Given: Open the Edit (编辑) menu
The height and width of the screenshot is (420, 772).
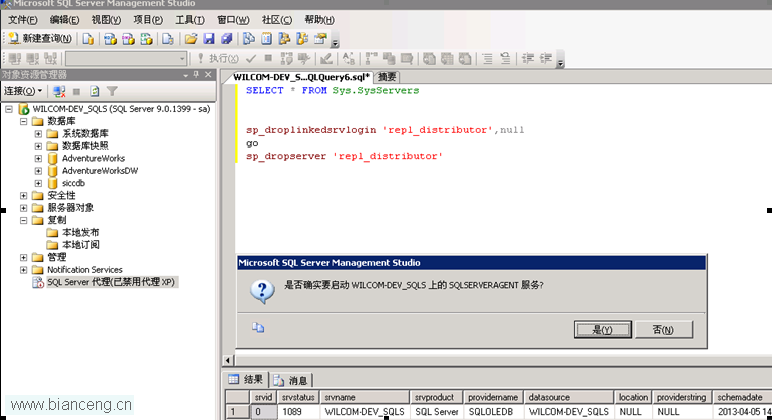Looking at the screenshot, I should click(64, 20).
